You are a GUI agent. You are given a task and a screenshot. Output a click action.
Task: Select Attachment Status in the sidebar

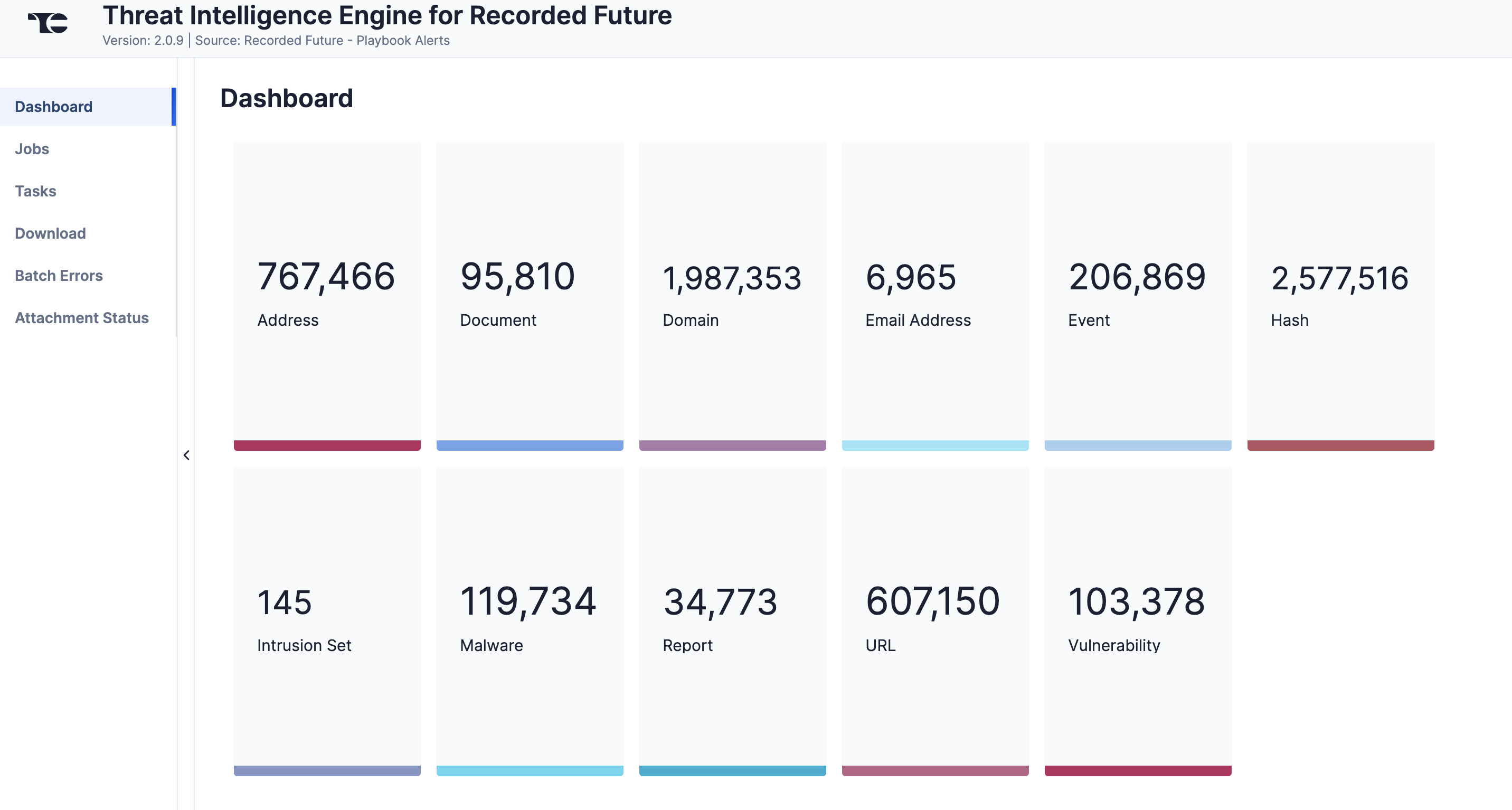pos(82,318)
